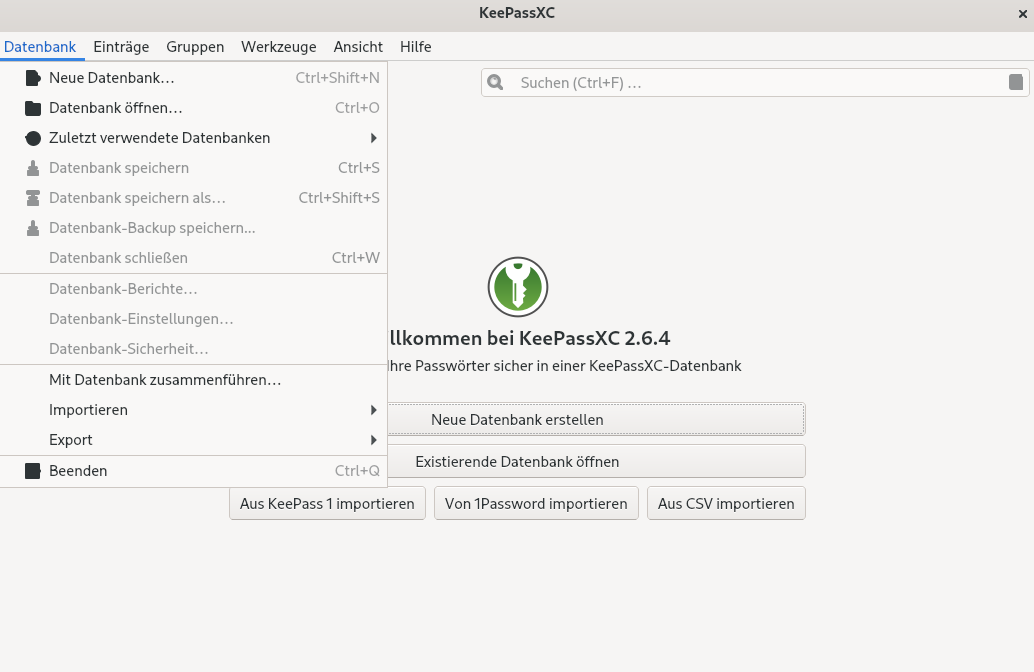Click the Neue Datenbank document icon

coord(33,78)
